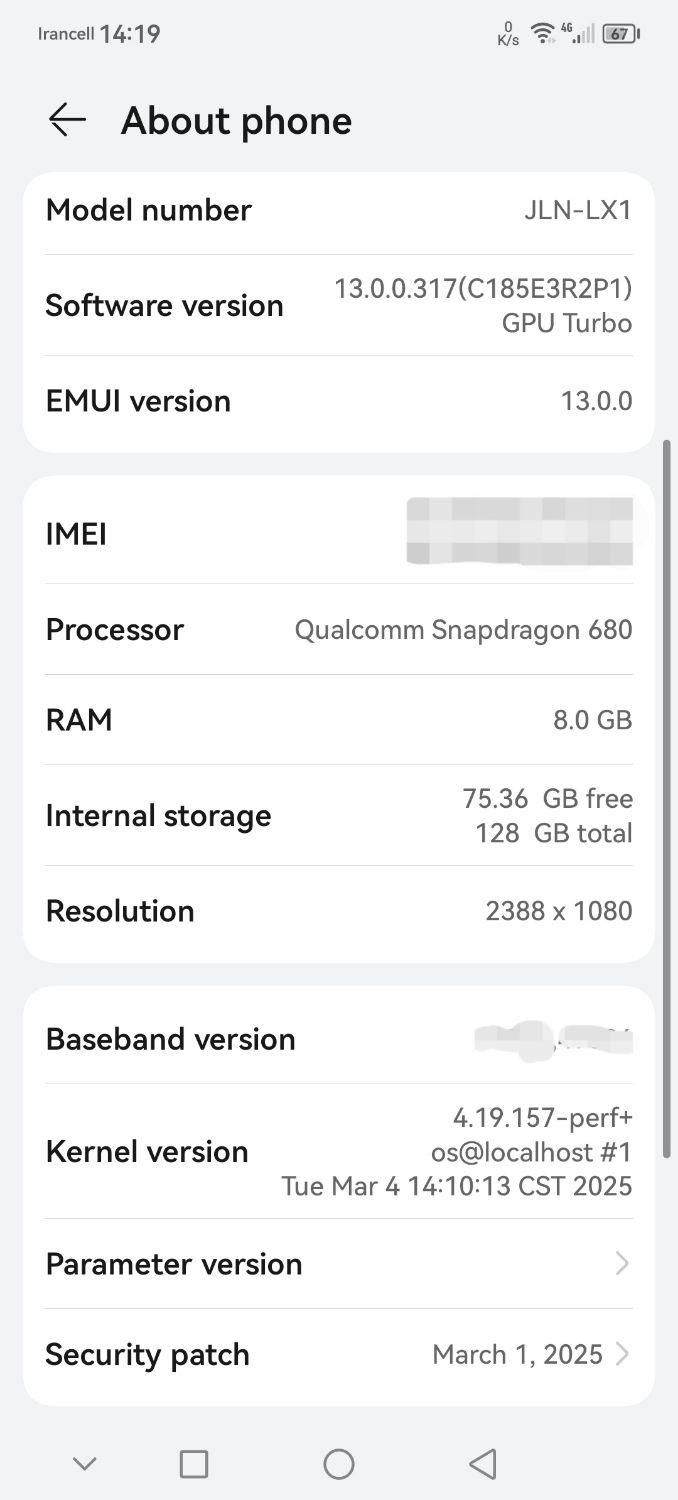
Task: Tap the battery level indicator
Action: coord(620,34)
